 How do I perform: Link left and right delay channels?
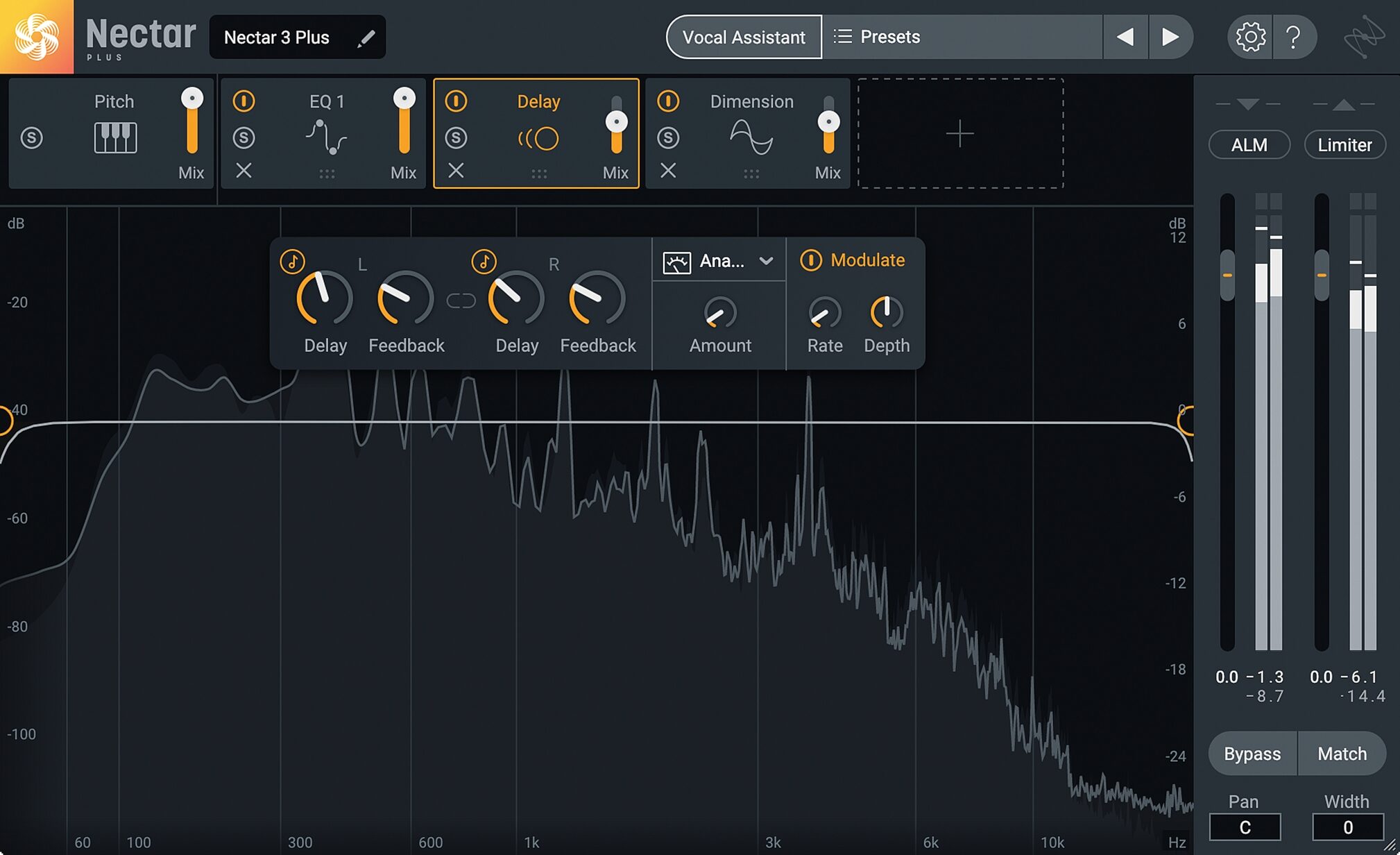point(461,300)
